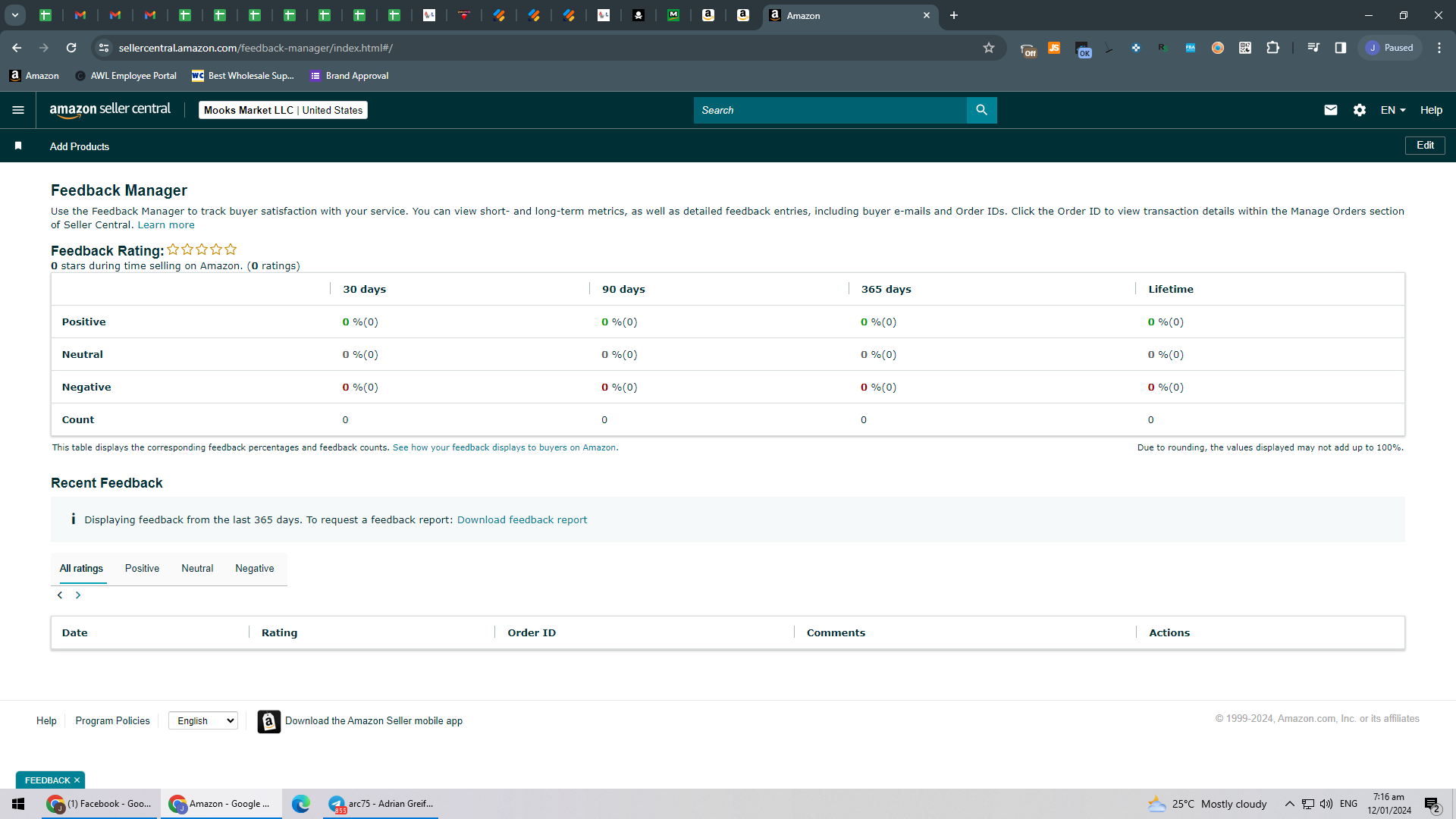
Task: Click the Facebook Chrome taskbar window
Action: coord(100,804)
